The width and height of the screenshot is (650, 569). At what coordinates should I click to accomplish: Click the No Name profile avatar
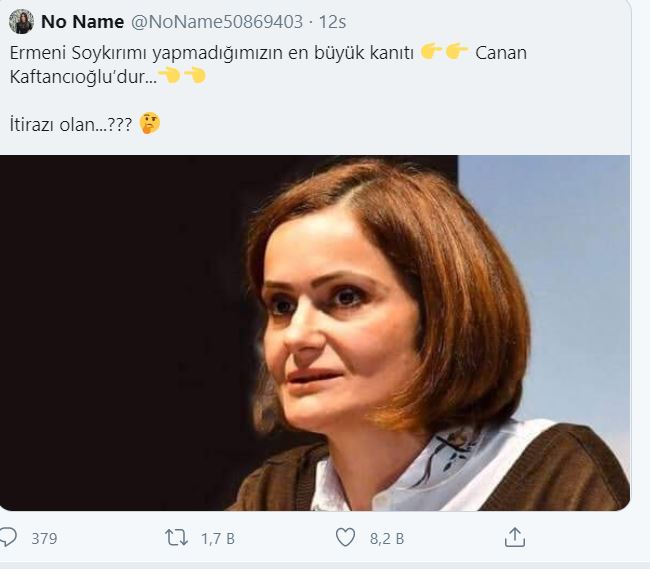[21, 21]
